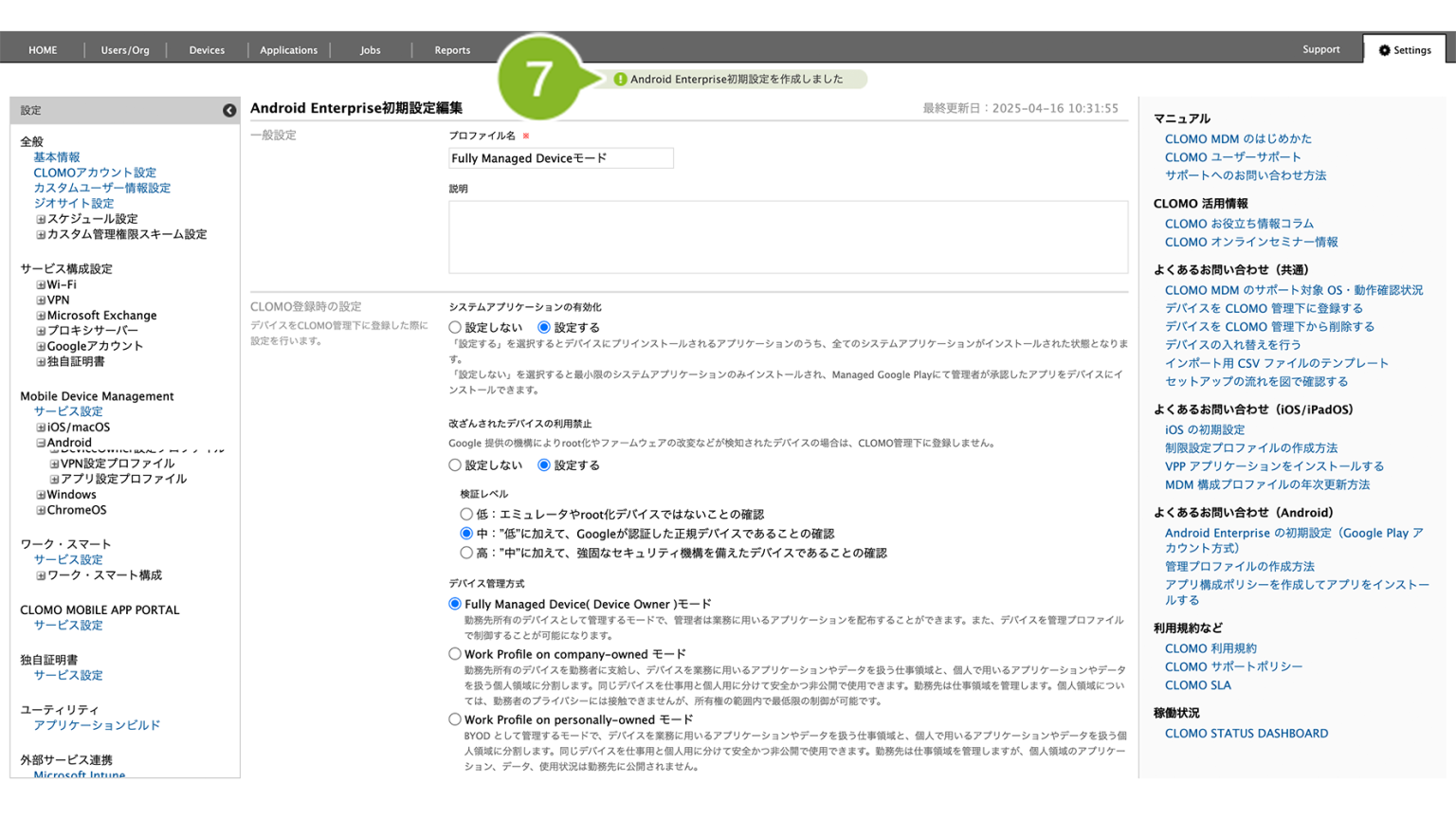The width and height of the screenshot is (1456, 819).
Task: Expand the iOS/macOS tree node
Action: 41,428
